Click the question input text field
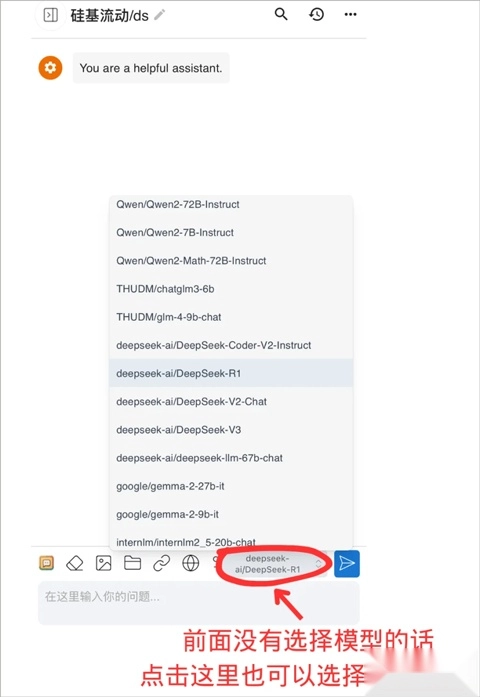 pyautogui.click(x=199, y=603)
